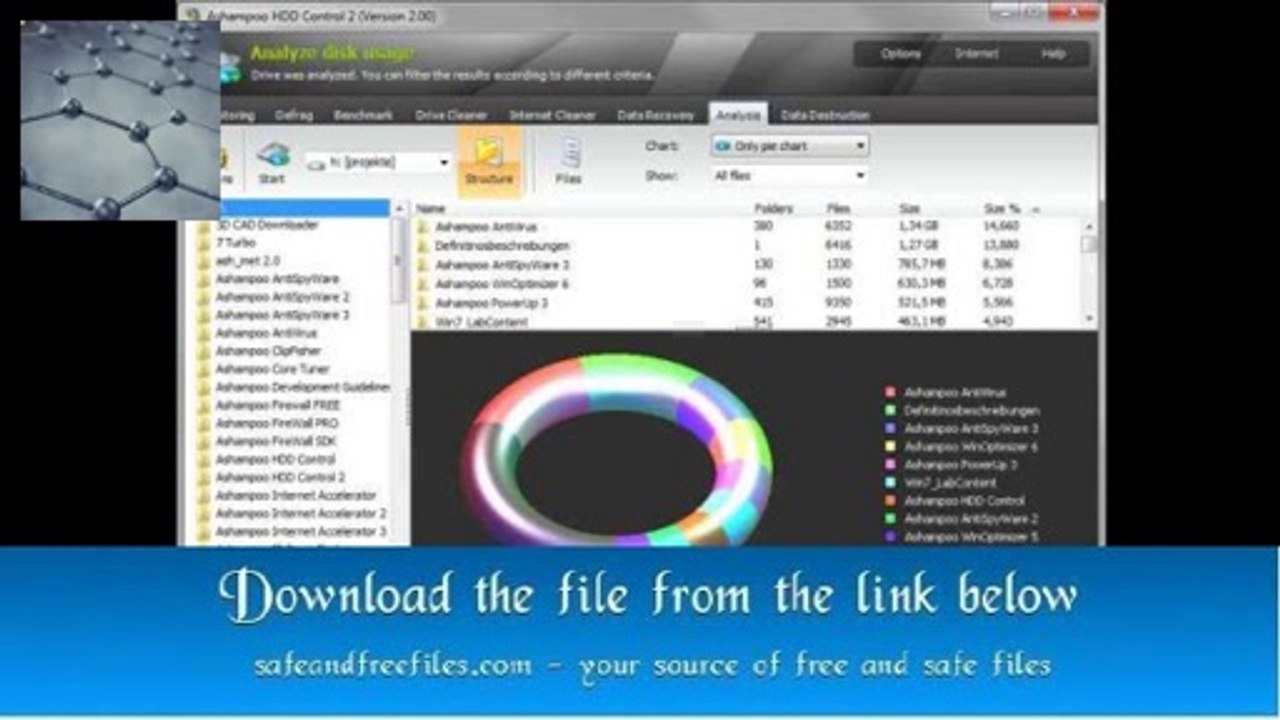Click folder icon beside Ashampoo Firewall FREE

pyautogui.click(x=204, y=405)
